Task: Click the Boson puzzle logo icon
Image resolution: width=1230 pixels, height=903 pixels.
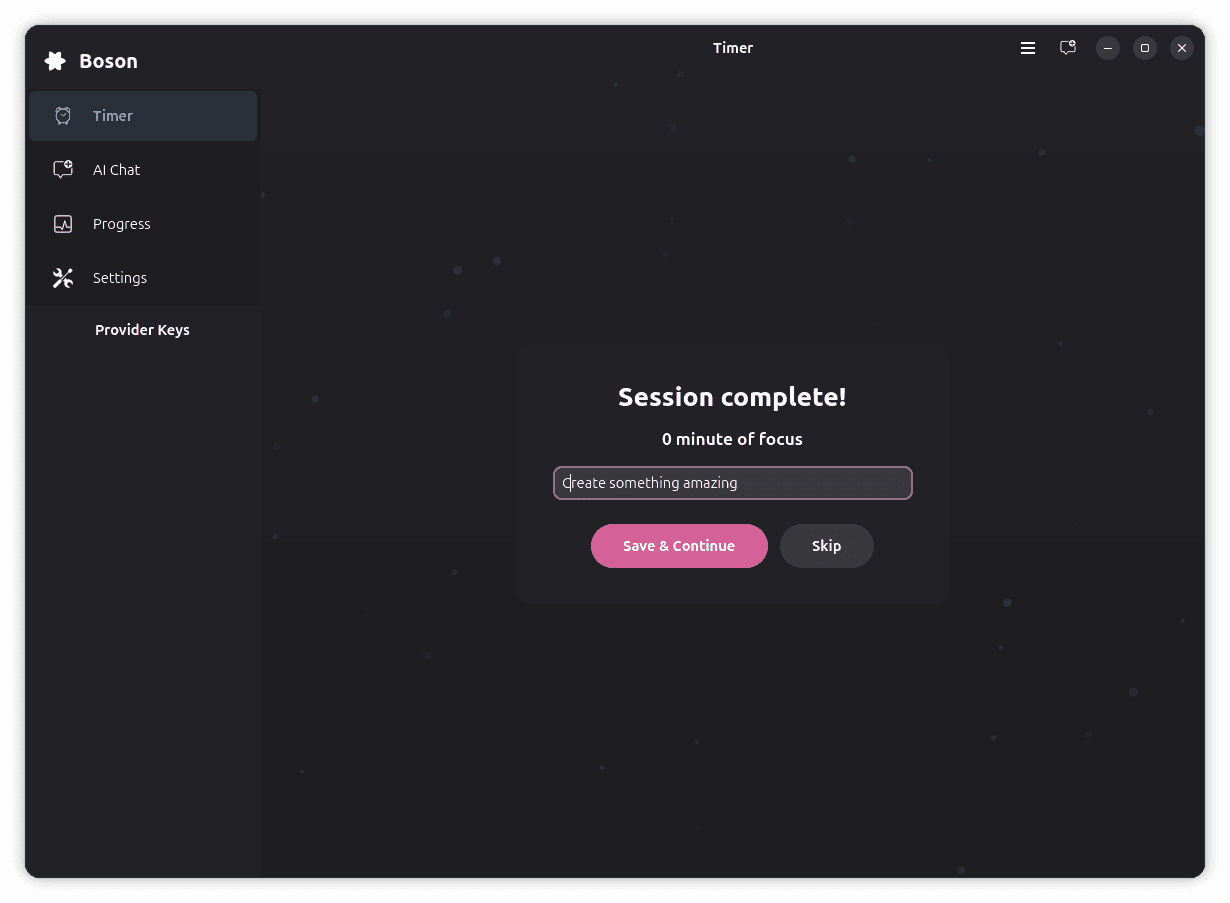Action: pyautogui.click(x=55, y=61)
